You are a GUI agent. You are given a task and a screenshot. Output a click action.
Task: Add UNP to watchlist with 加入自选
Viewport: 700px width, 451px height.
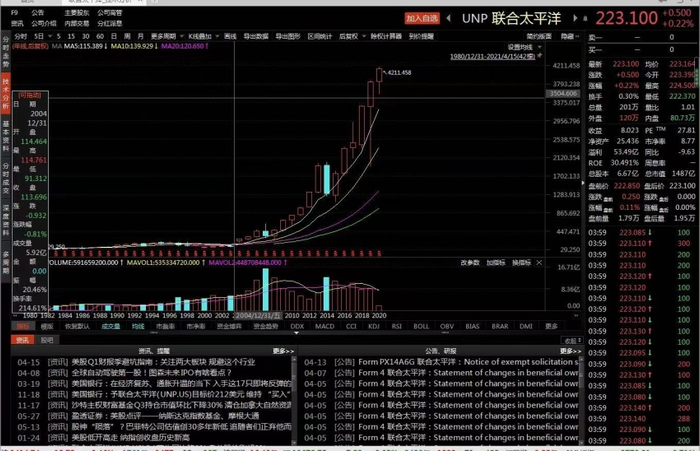422,18
